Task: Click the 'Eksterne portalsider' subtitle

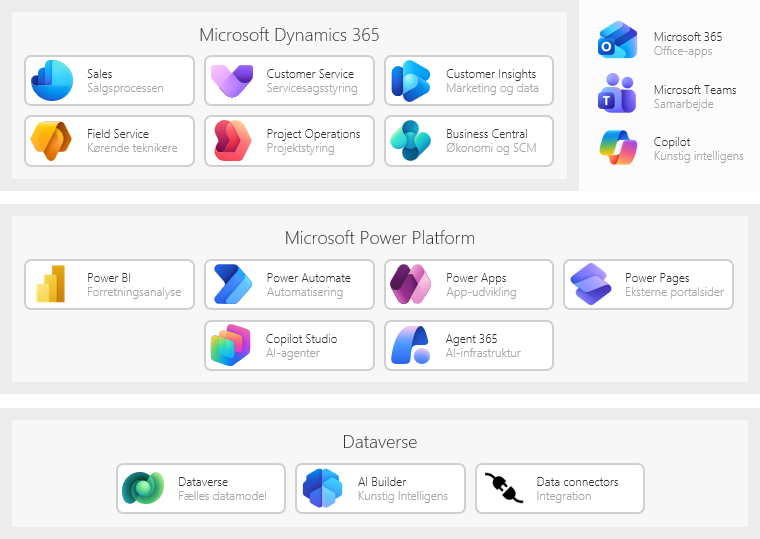Action: pos(674,292)
